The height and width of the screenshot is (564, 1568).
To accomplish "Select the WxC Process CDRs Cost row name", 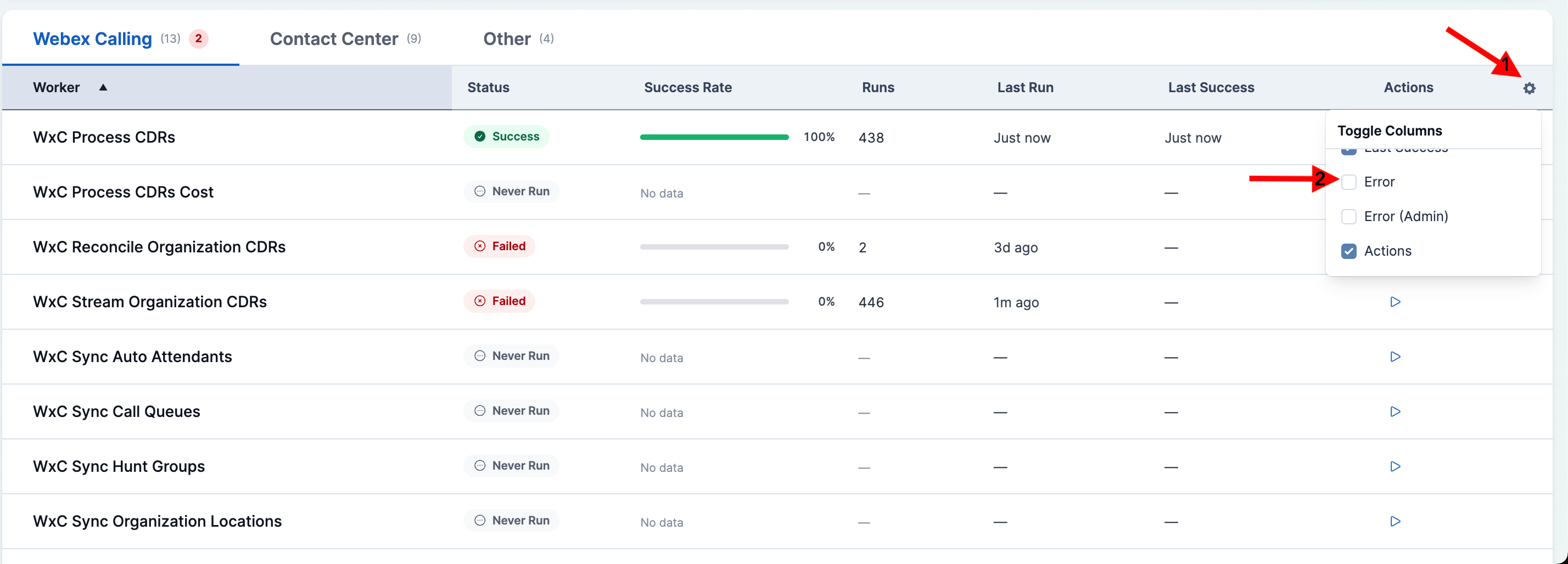I will [123, 192].
